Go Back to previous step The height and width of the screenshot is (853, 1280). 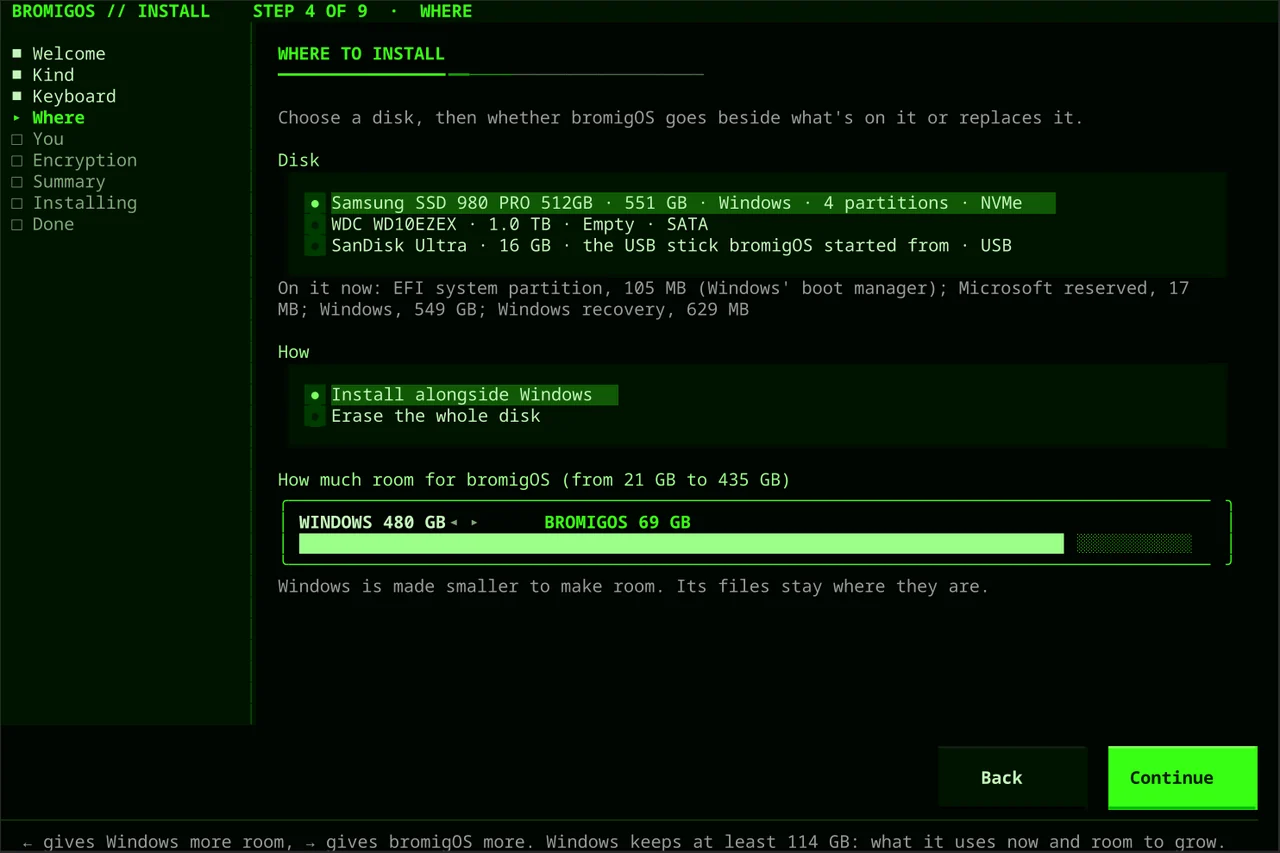(1012, 777)
